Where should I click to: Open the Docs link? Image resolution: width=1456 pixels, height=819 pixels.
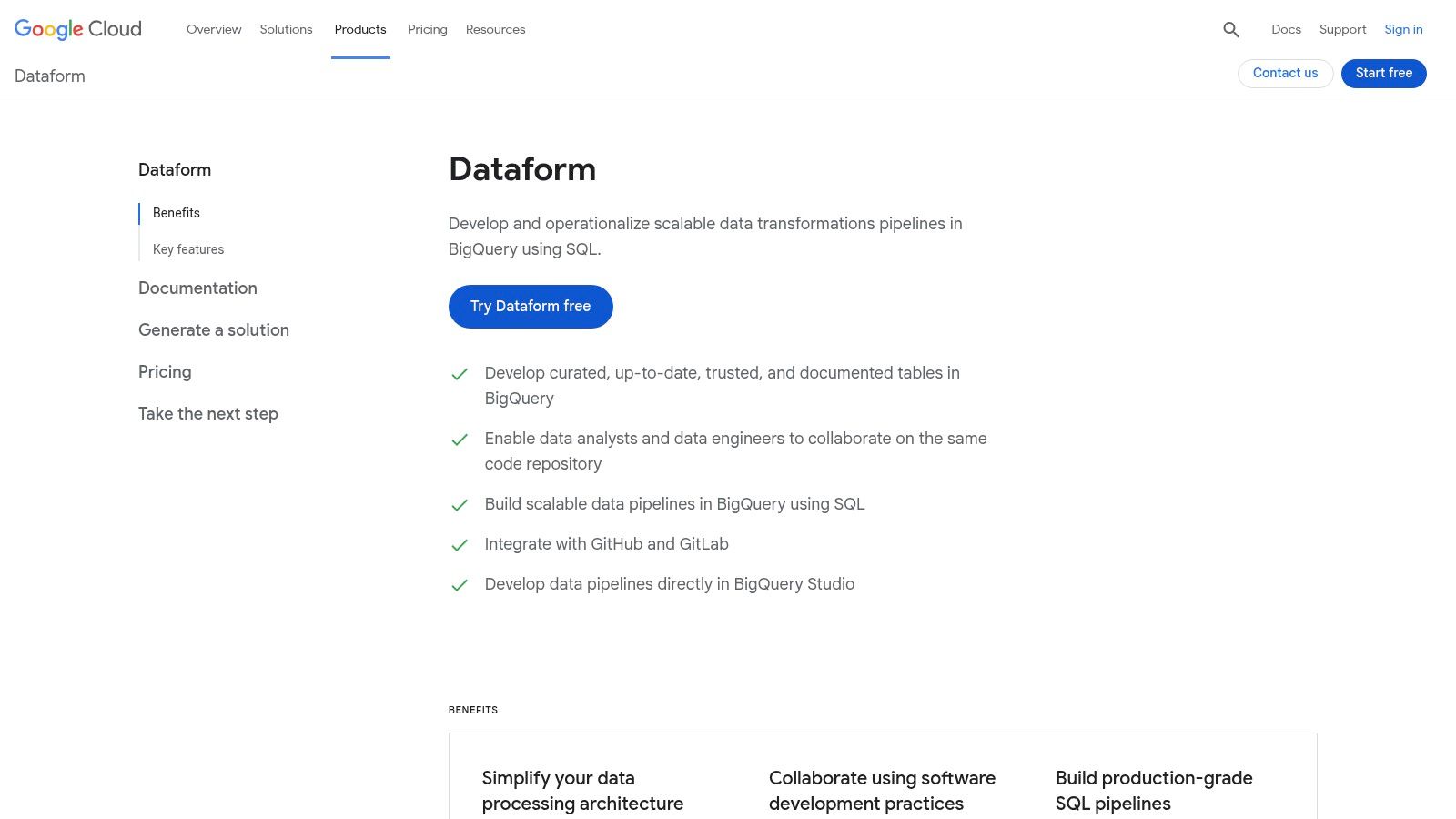(x=1286, y=29)
